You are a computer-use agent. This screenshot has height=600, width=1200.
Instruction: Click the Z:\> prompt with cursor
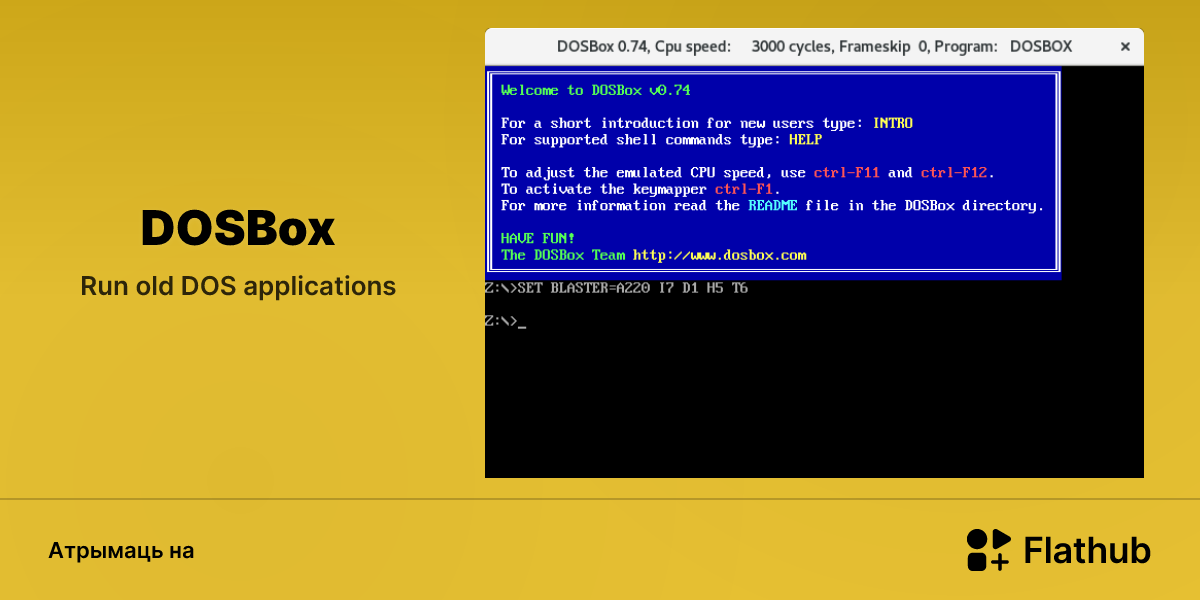[x=505, y=321]
